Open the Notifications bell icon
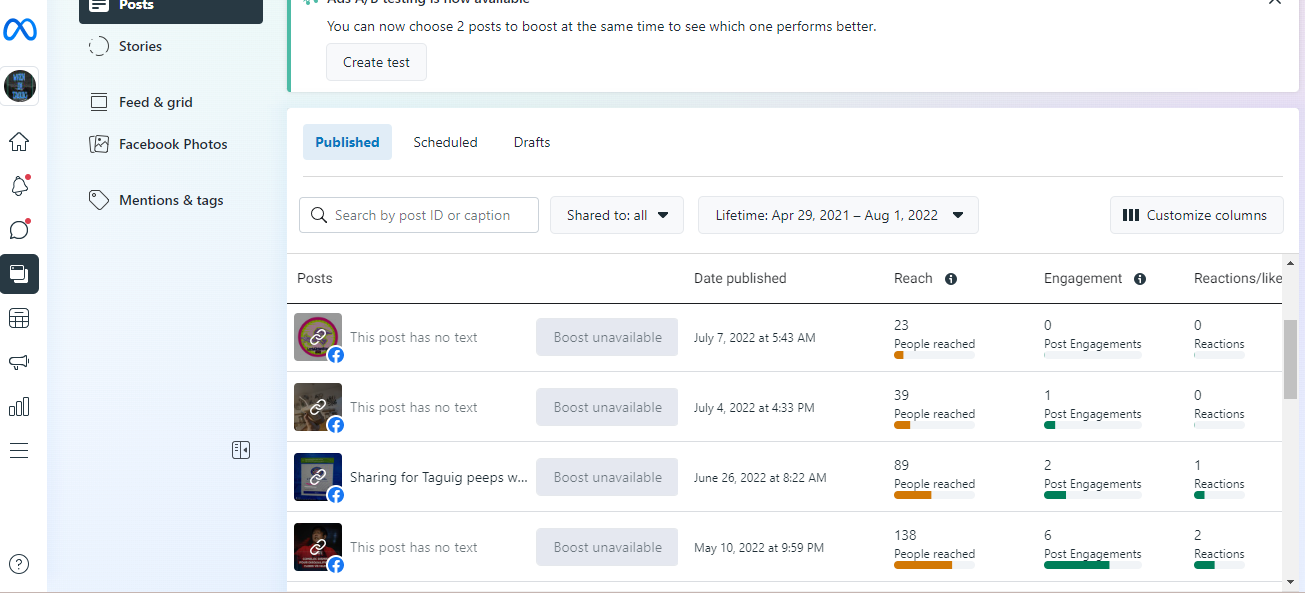The height and width of the screenshot is (593, 1305). click(19, 186)
